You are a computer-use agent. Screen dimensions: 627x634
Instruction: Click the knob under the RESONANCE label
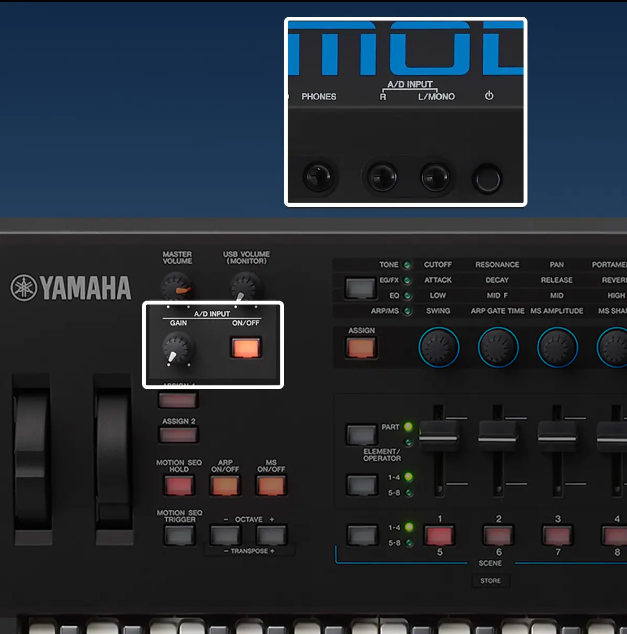pyautogui.click(x=498, y=347)
